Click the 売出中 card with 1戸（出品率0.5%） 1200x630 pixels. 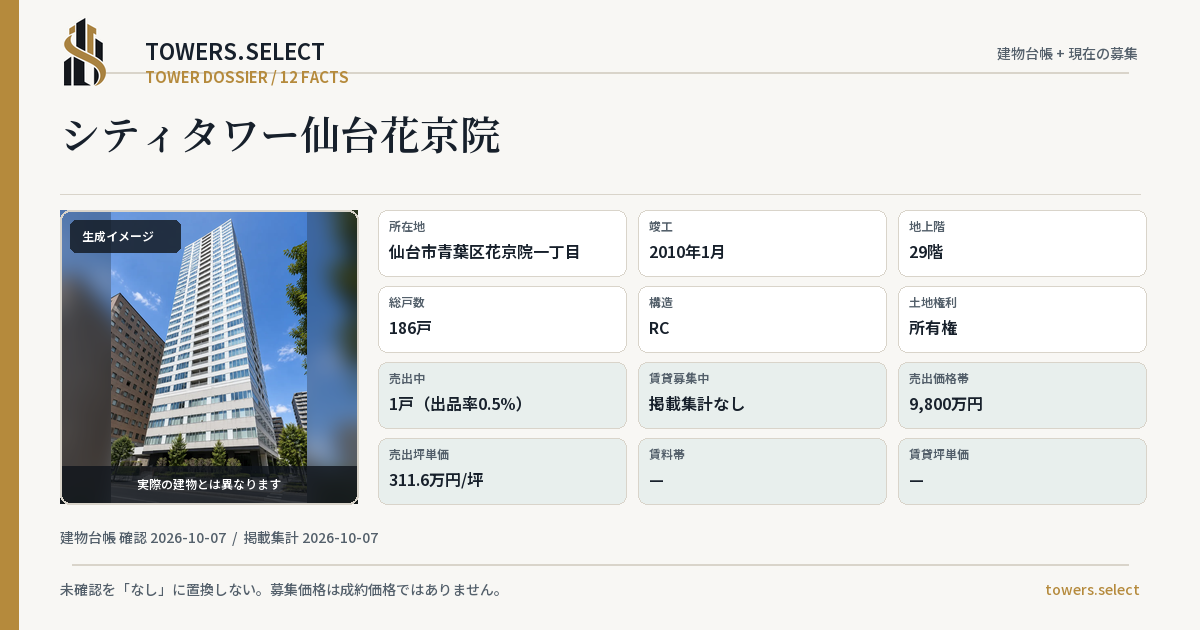click(x=502, y=395)
